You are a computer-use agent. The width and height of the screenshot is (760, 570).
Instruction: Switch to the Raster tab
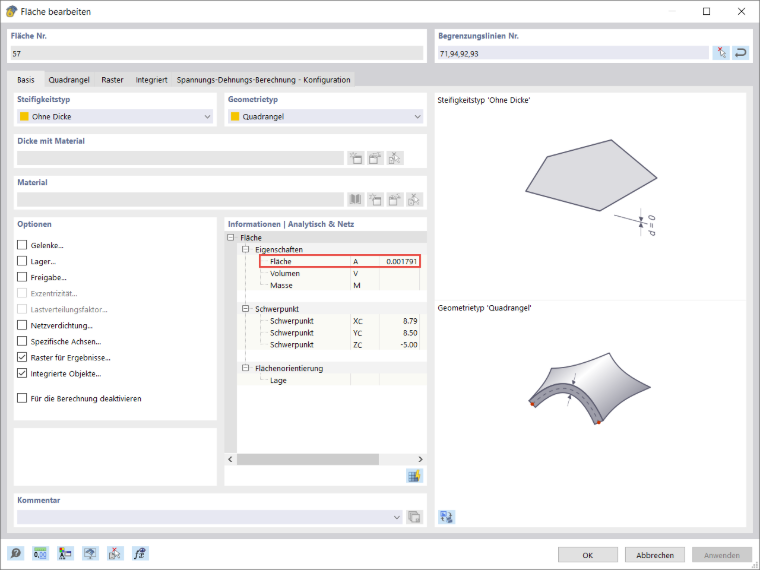click(x=112, y=79)
